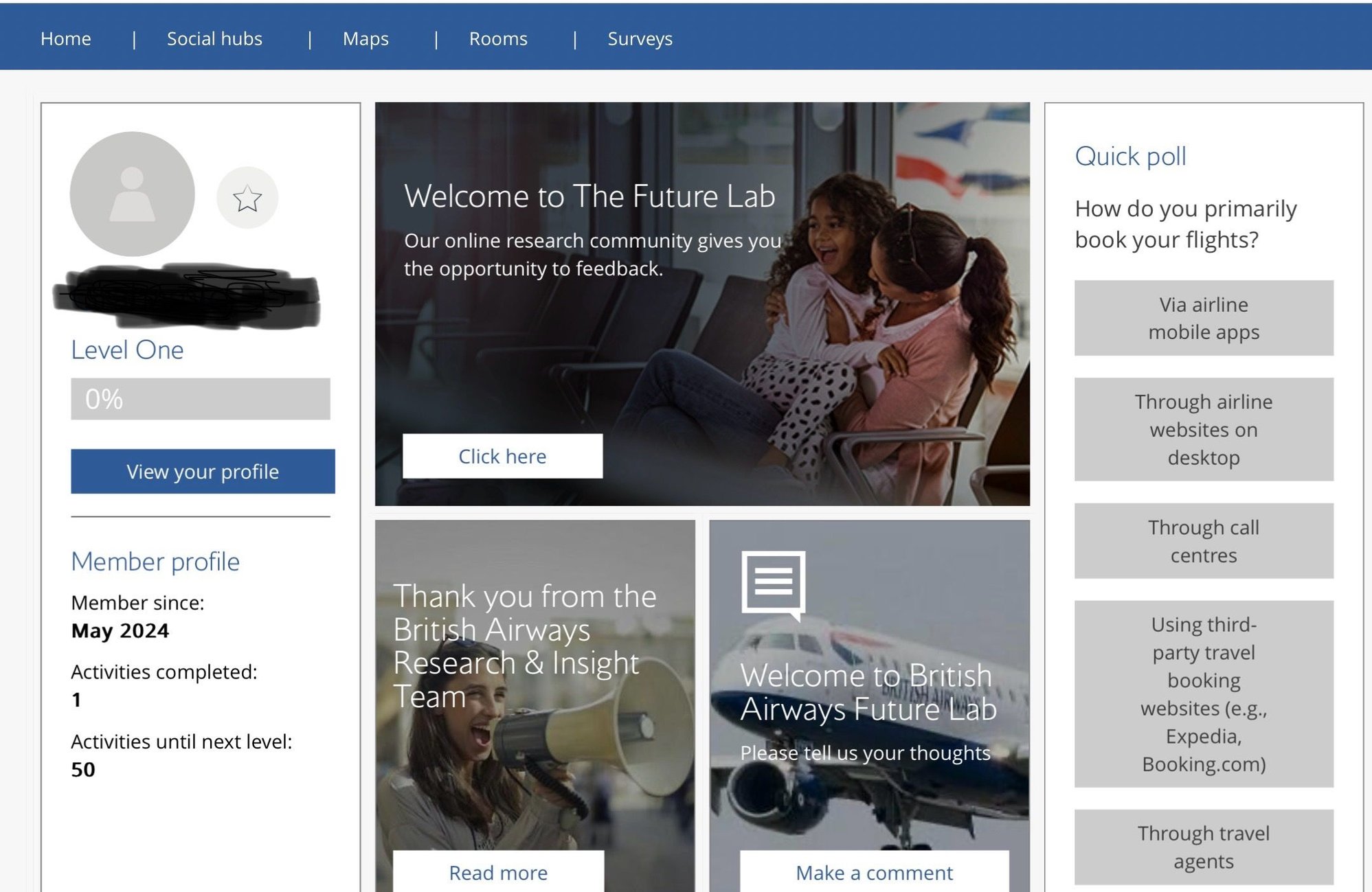
Task: Pick Using third-party travel booking websites option
Action: [1203, 694]
